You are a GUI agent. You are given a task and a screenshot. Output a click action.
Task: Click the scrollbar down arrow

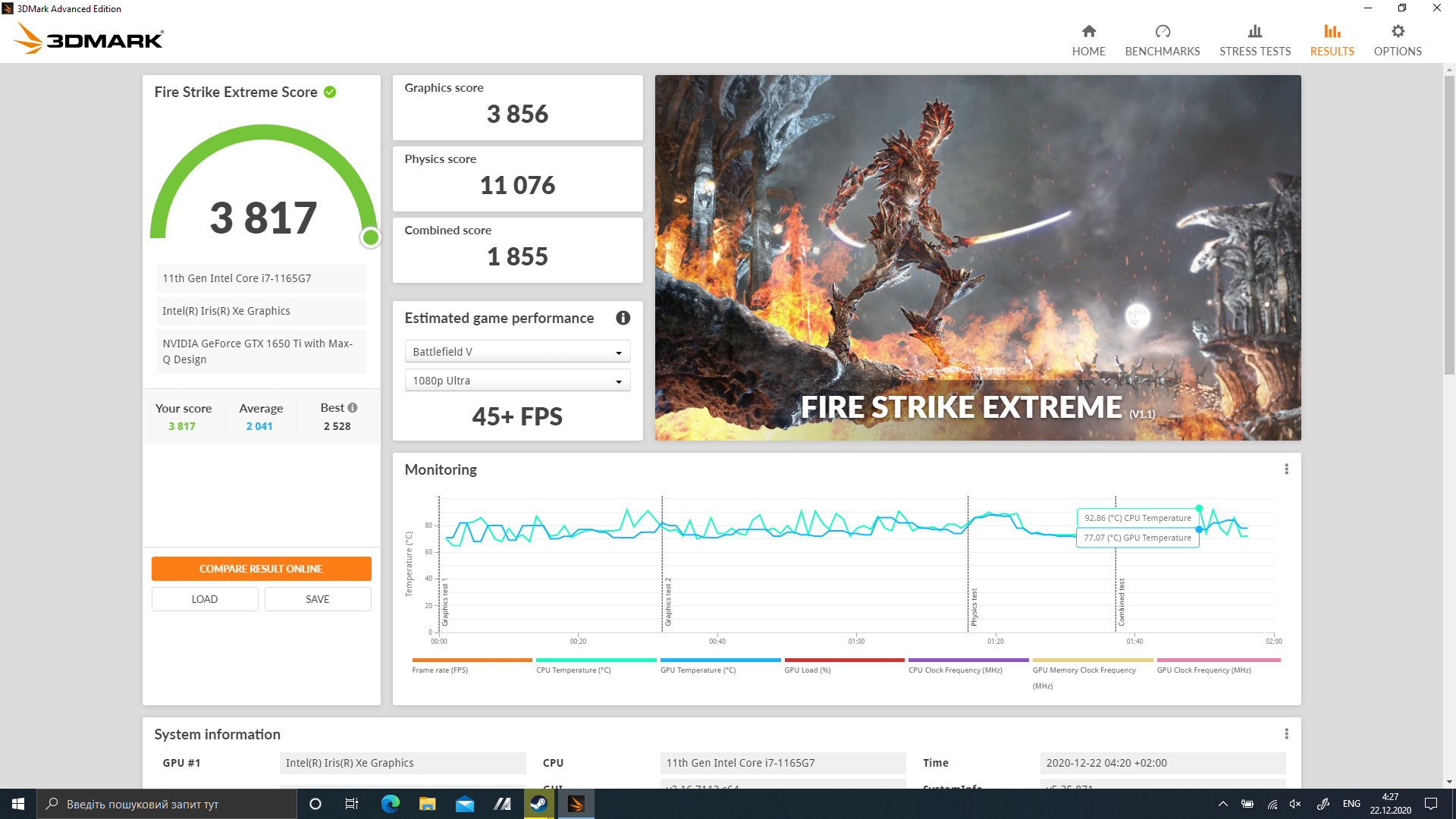click(1449, 782)
